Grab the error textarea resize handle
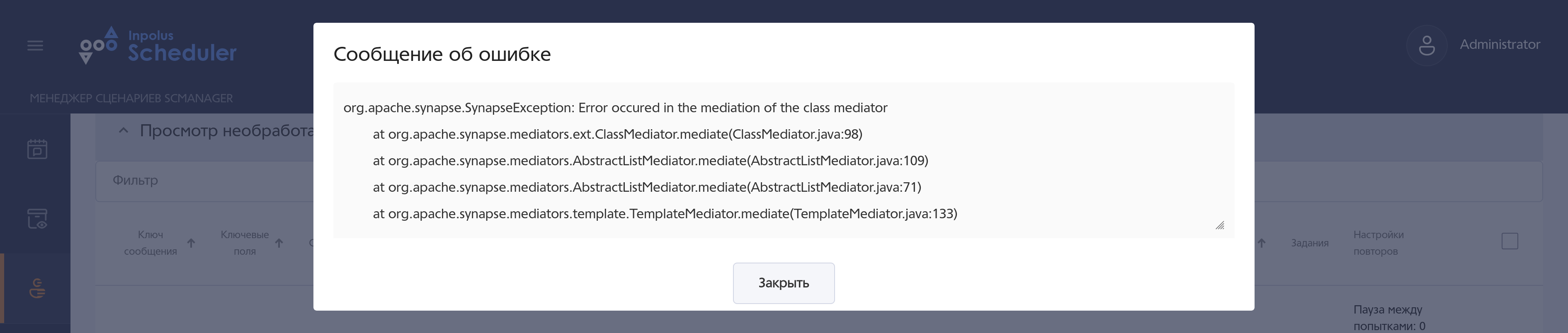The height and width of the screenshot is (333, 1568). [1220, 225]
